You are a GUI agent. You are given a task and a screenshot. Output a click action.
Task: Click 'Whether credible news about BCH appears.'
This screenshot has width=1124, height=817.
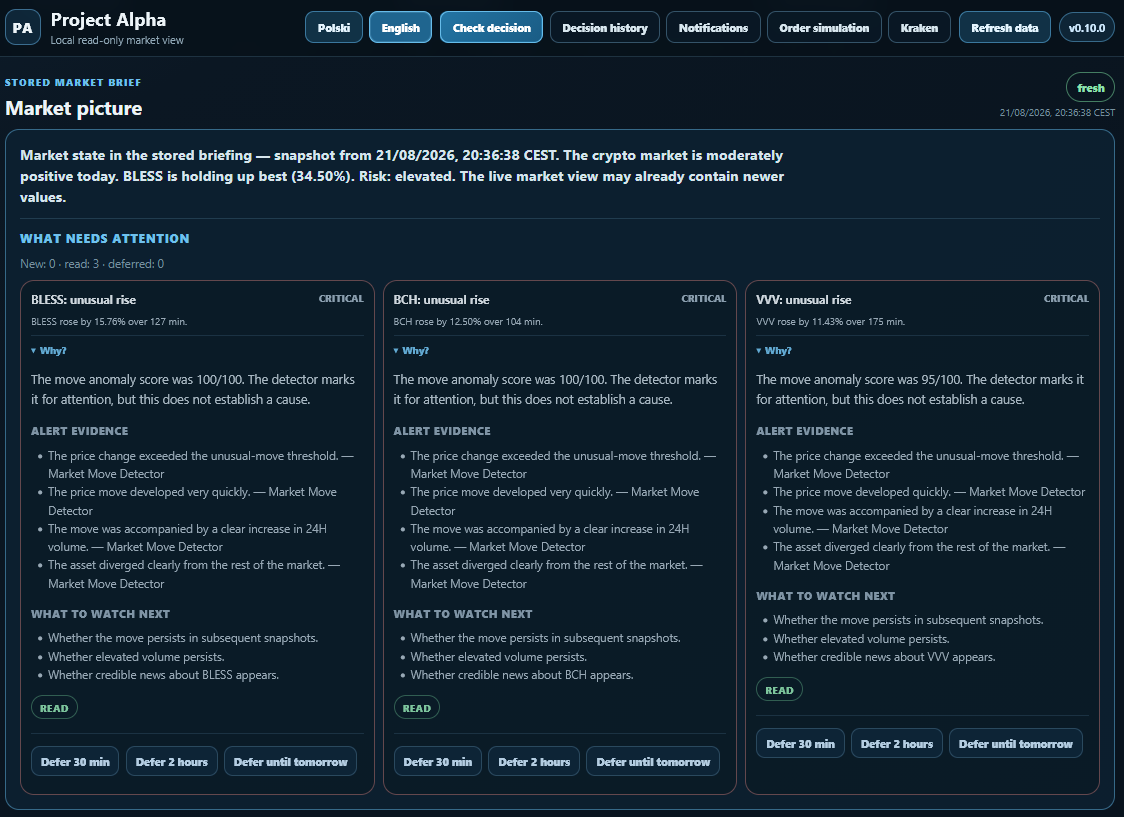[x=522, y=675]
